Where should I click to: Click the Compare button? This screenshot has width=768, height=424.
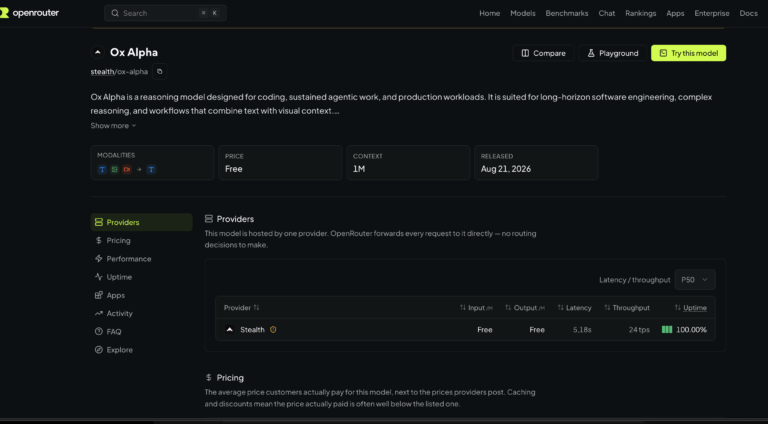(543, 53)
